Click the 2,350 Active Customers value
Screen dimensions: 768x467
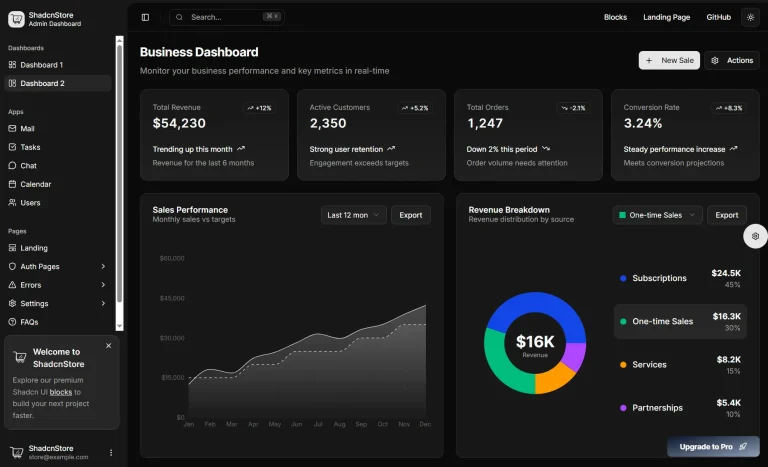(x=328, y=123)
